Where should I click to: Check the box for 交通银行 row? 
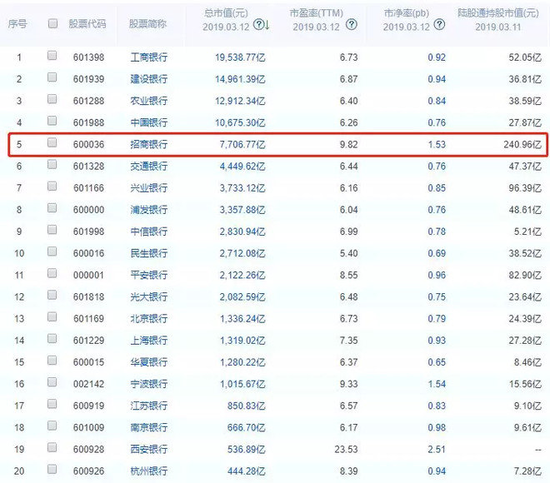point(52,164)
